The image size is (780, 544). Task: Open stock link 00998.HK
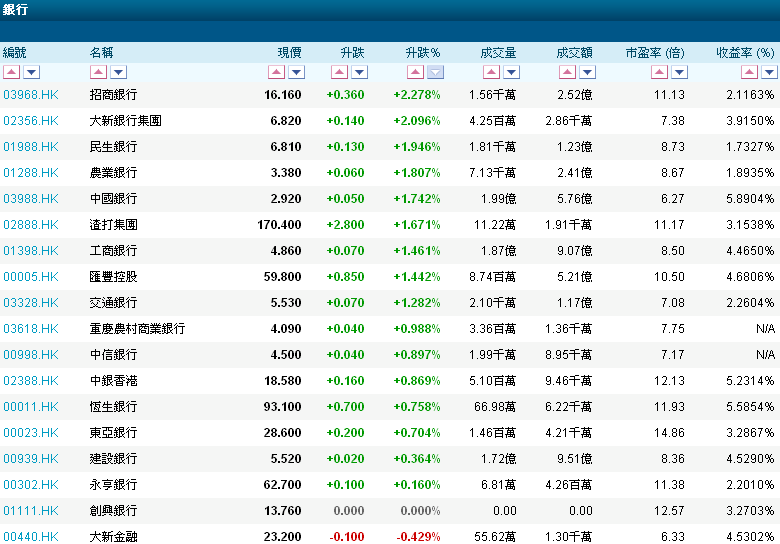pos(31,355)
